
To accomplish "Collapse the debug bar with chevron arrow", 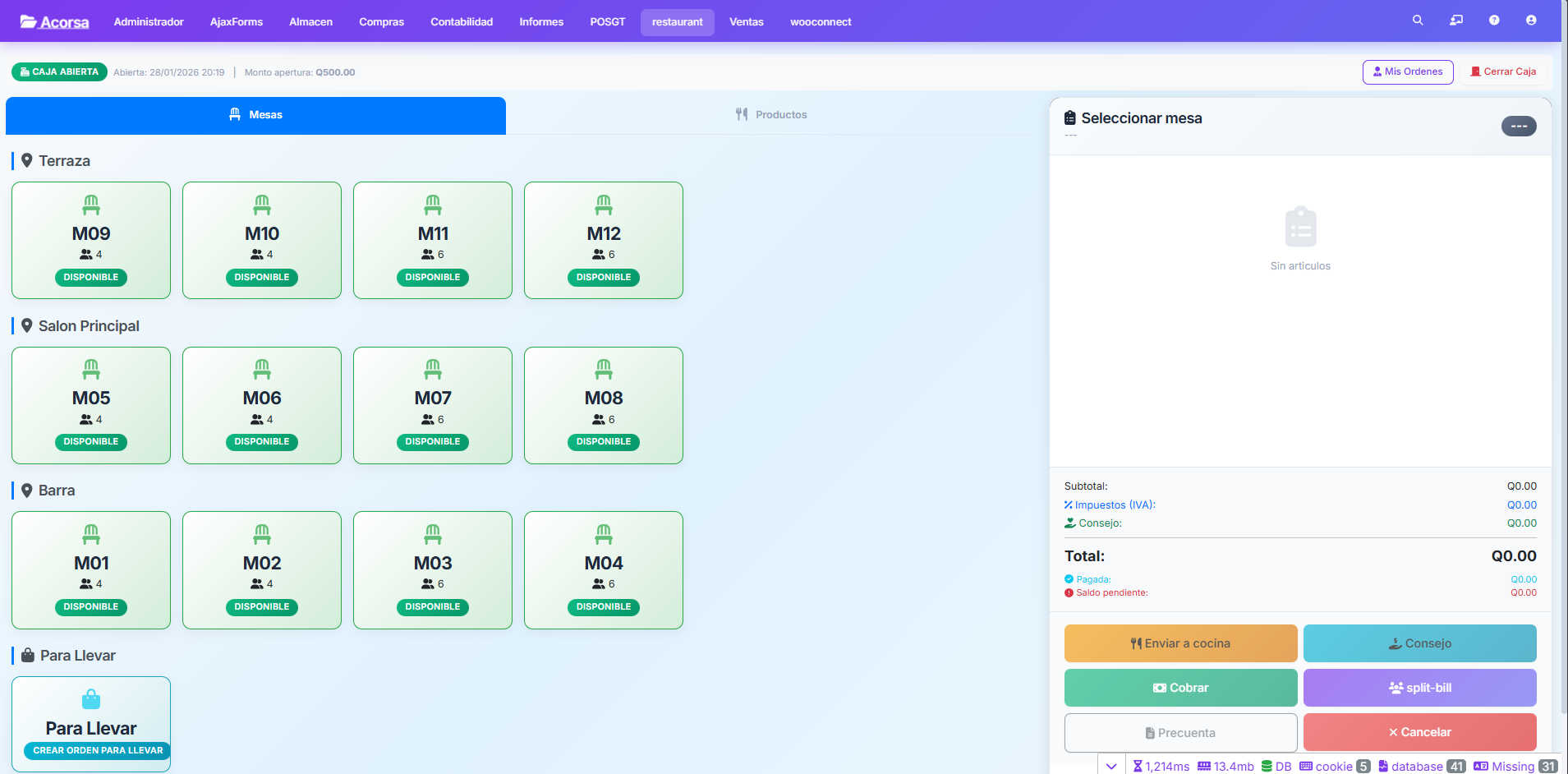I will (x=1111, y=766).
